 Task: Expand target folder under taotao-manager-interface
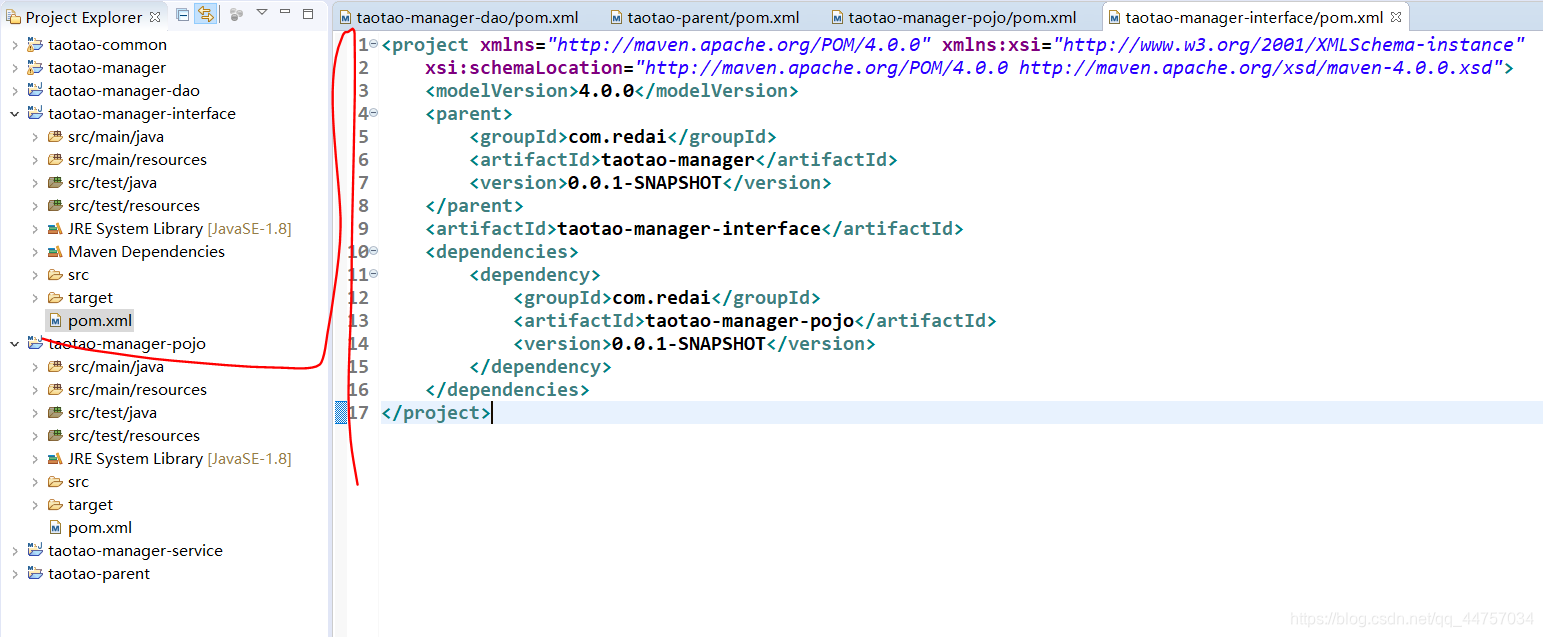coord(34,298)
